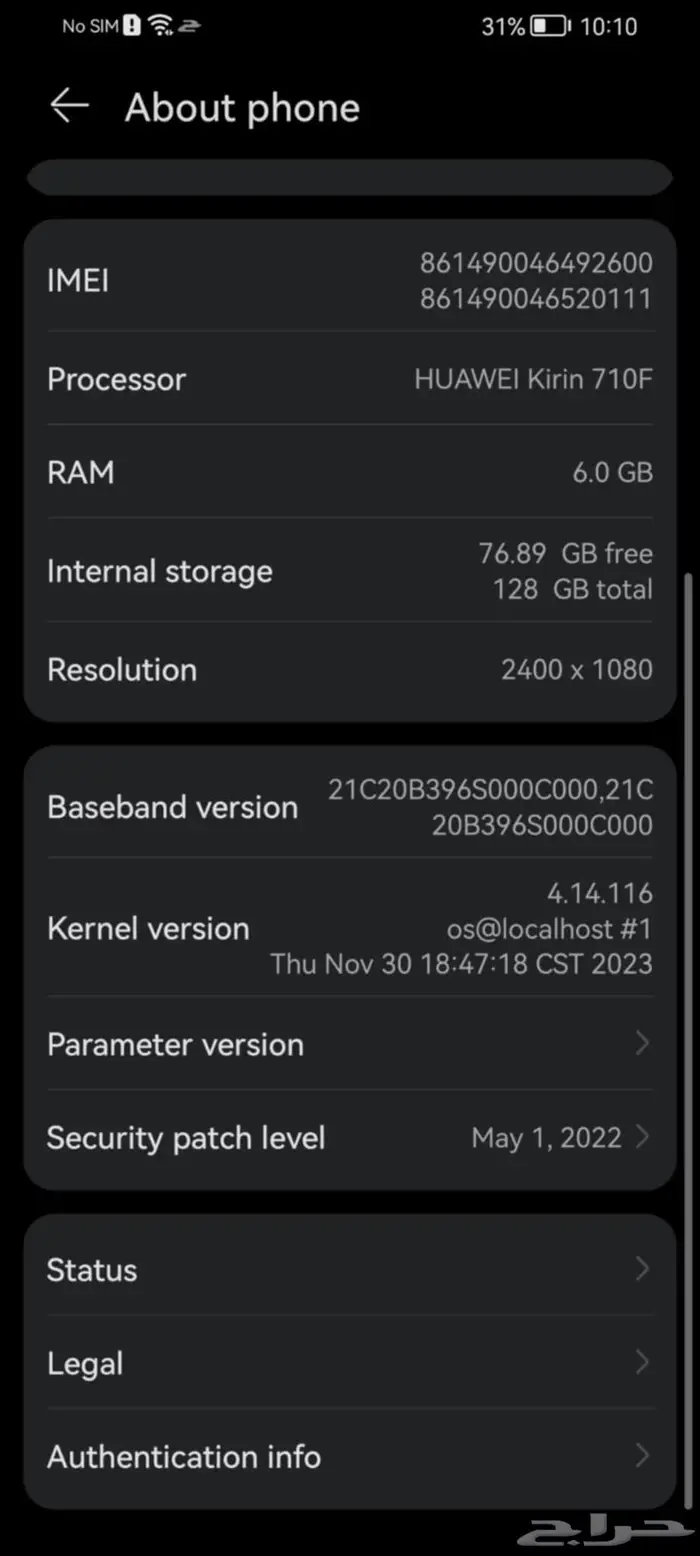This screenshot has height=1556, width=700.
Task: Select the Authentication info entry
Action: click(350, 1456)
